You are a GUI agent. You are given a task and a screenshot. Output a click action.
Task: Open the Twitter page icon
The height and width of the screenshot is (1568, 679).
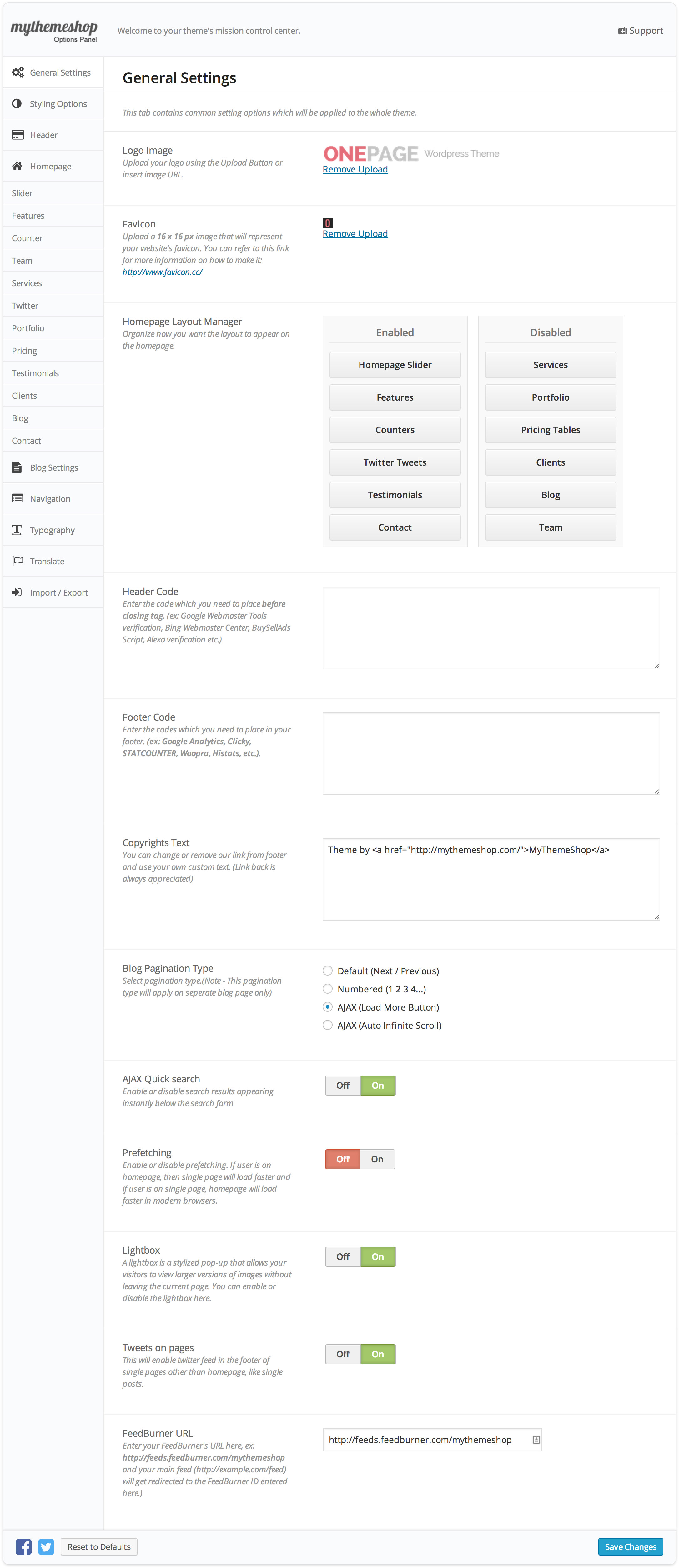(46, 1547)
